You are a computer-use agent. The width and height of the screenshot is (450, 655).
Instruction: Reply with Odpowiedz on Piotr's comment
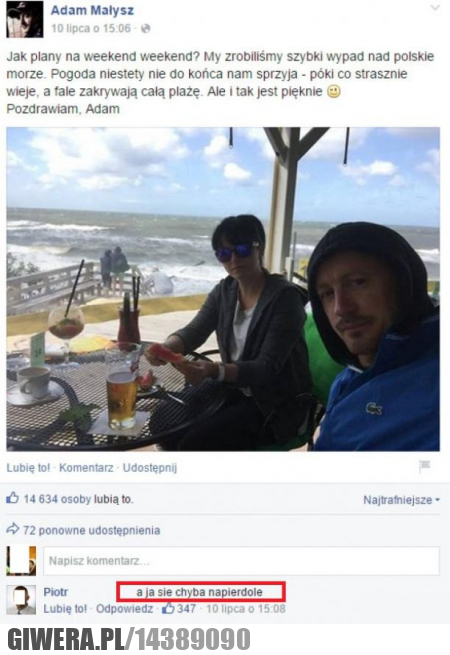(125, 609)
